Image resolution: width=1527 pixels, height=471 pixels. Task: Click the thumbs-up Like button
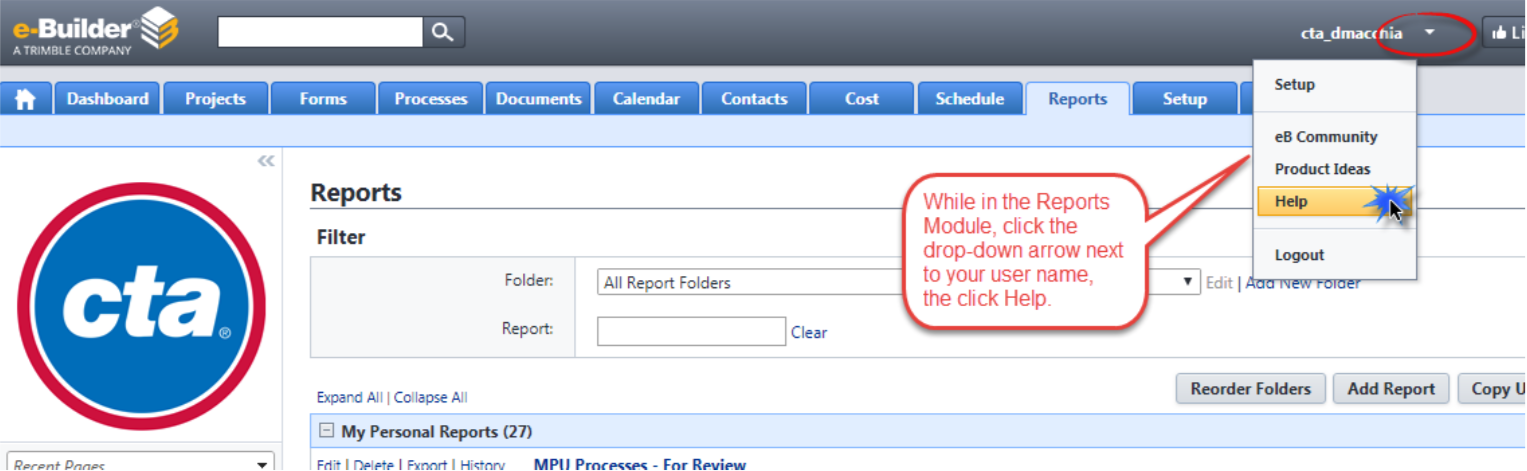1507,33
